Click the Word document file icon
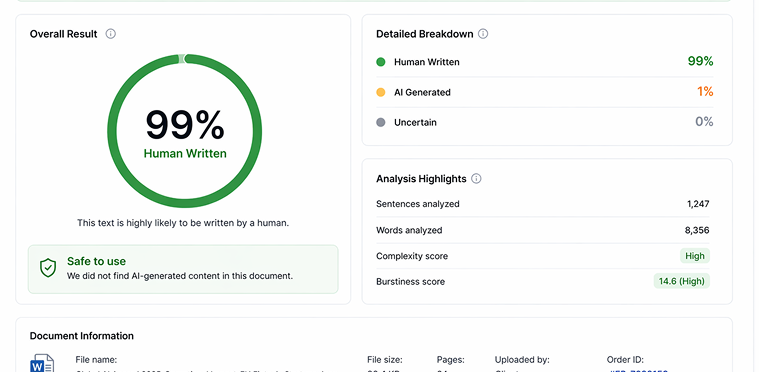Viewport: 759px width, 372px height. click(42, 363)
